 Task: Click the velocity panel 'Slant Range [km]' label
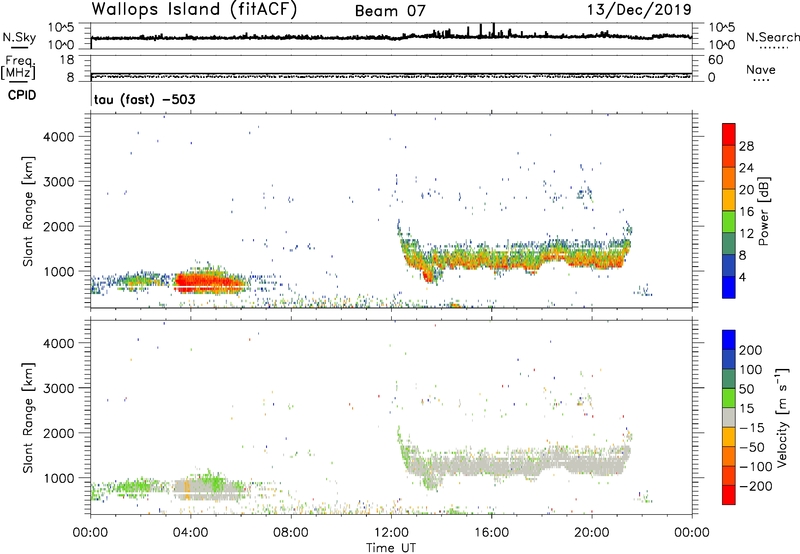pos(28,418)
